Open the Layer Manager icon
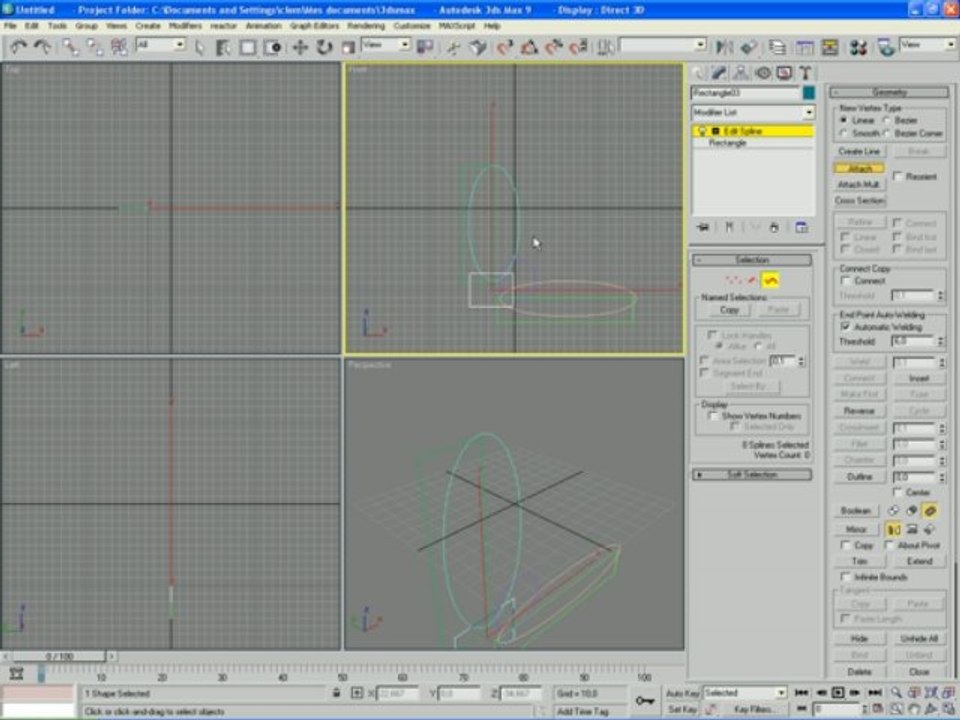Image resolution: width=960 pixels, height=720 pixels. tap(778, 47)
